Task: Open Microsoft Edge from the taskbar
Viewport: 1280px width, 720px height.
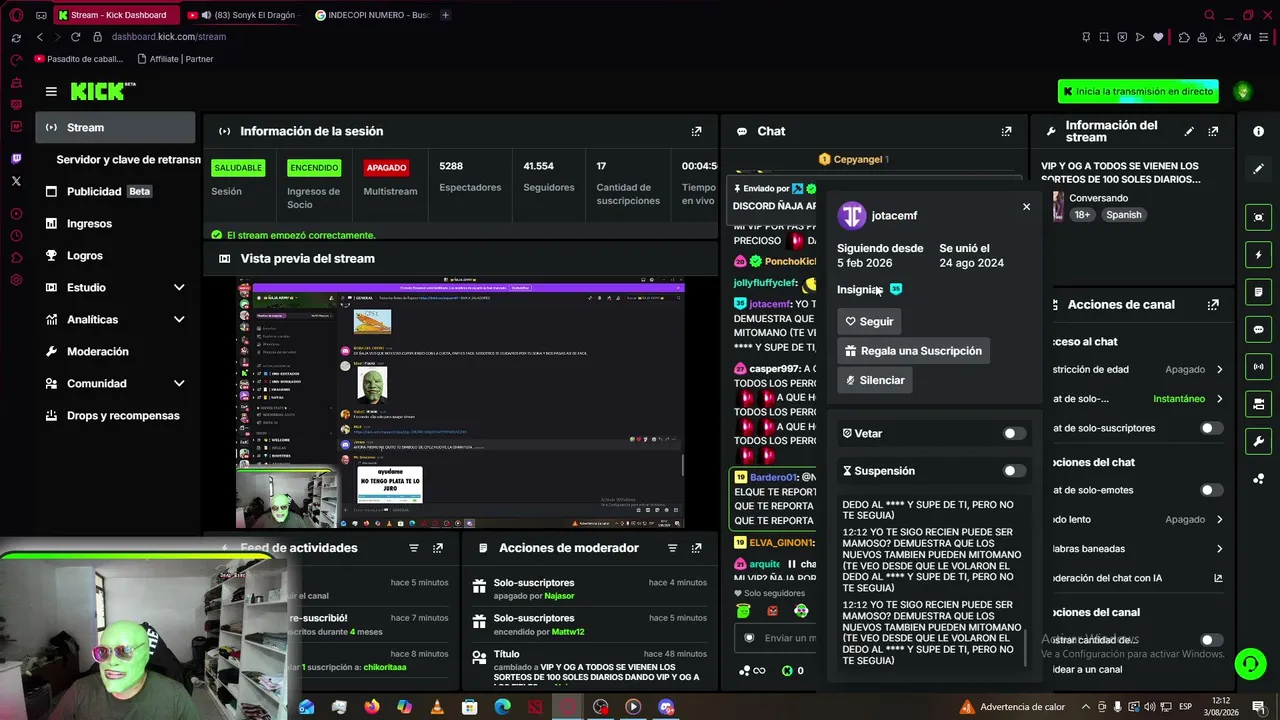Action: coord(502,707)
